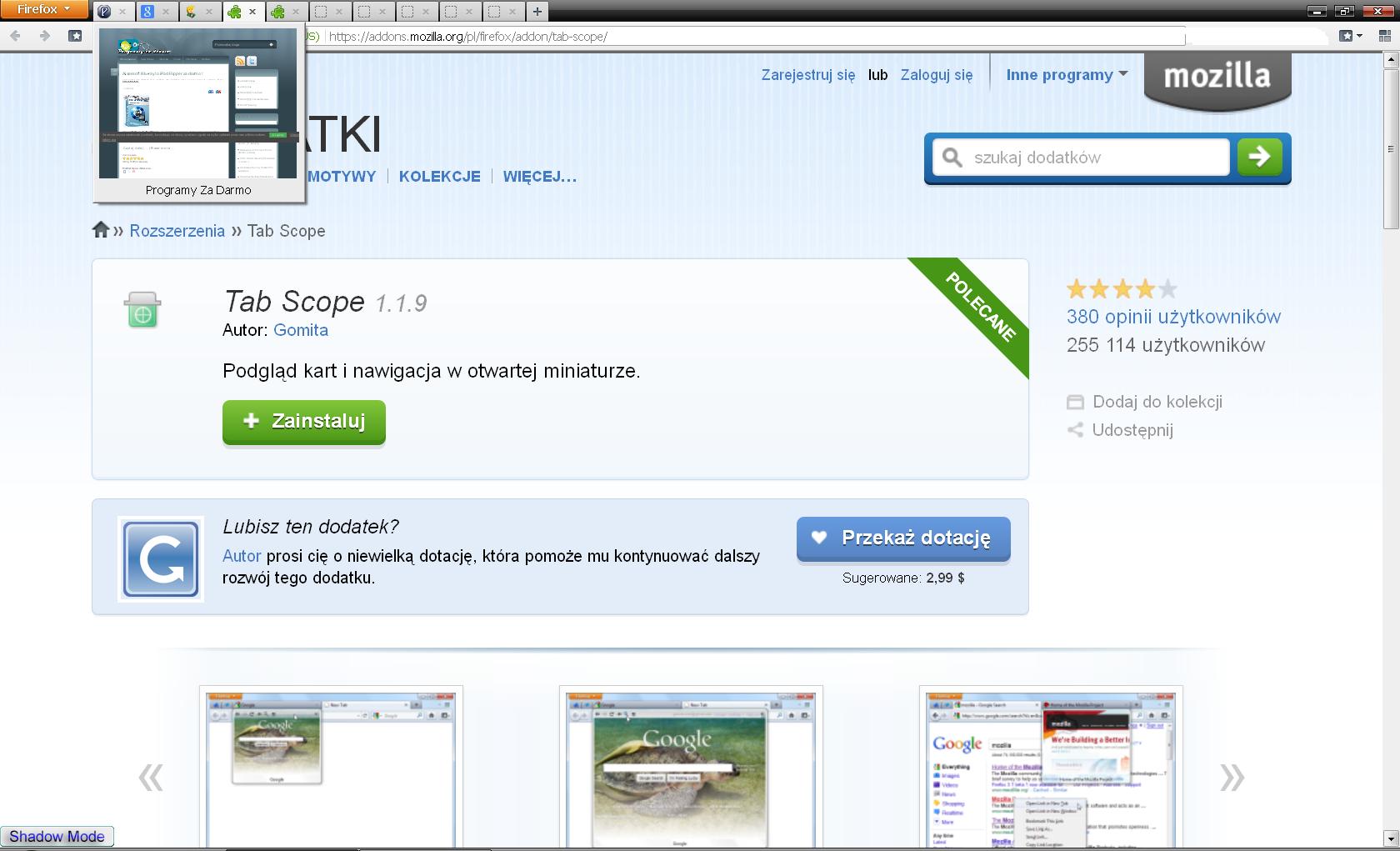Switch to the second green puzzle tab
The width and height of the screenshot is (1400, 851).
(x=277, y=12)
